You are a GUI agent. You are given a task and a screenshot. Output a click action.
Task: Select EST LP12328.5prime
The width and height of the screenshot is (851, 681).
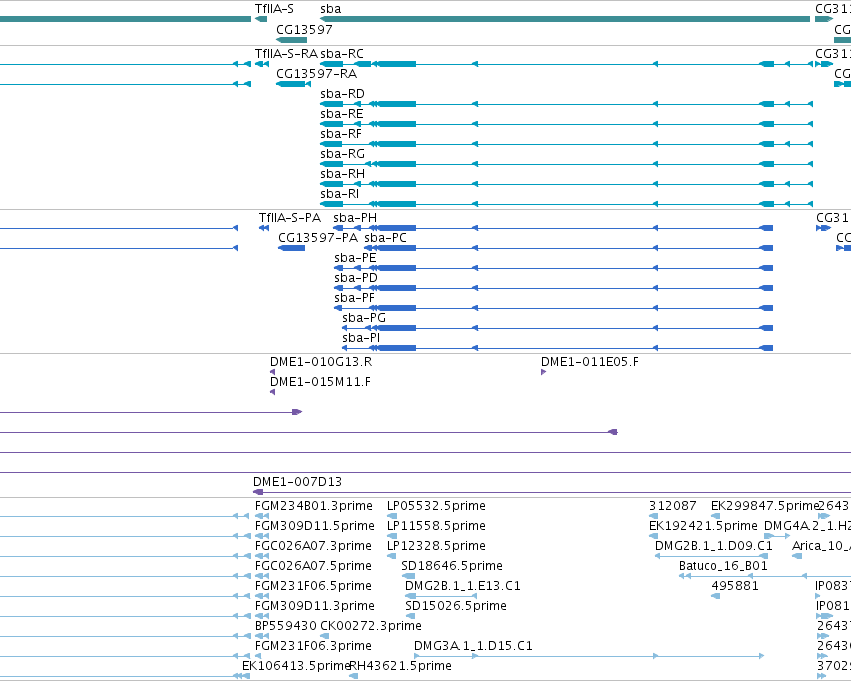pos(436,546)
